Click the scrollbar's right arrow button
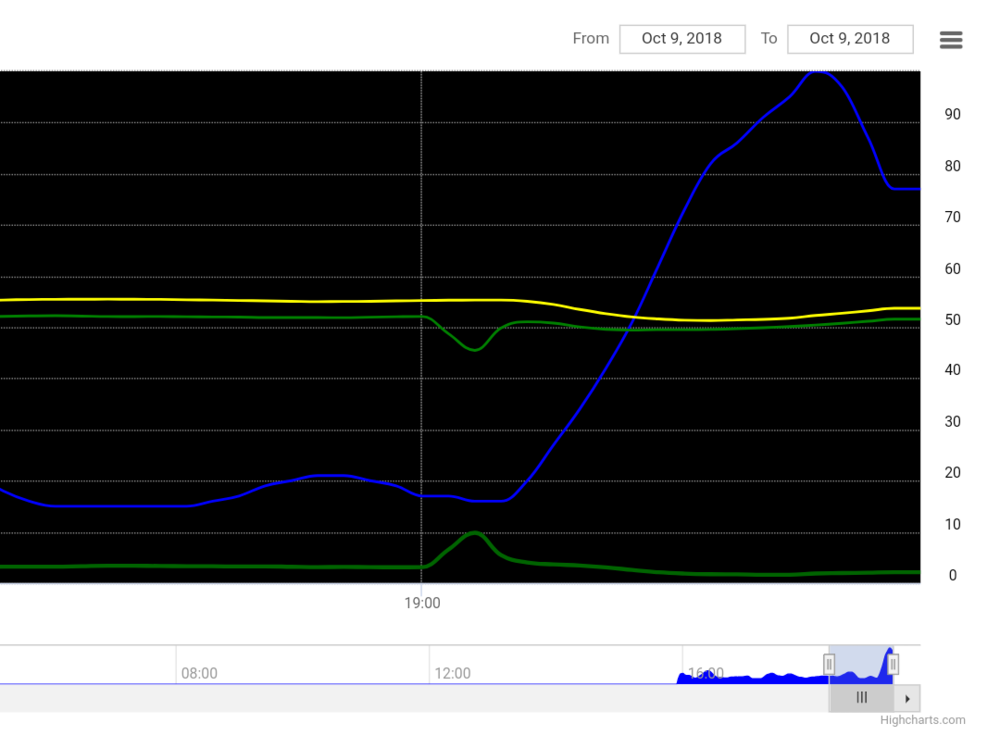The height and width of the screenshot is (748, 1000). point(908,698)
